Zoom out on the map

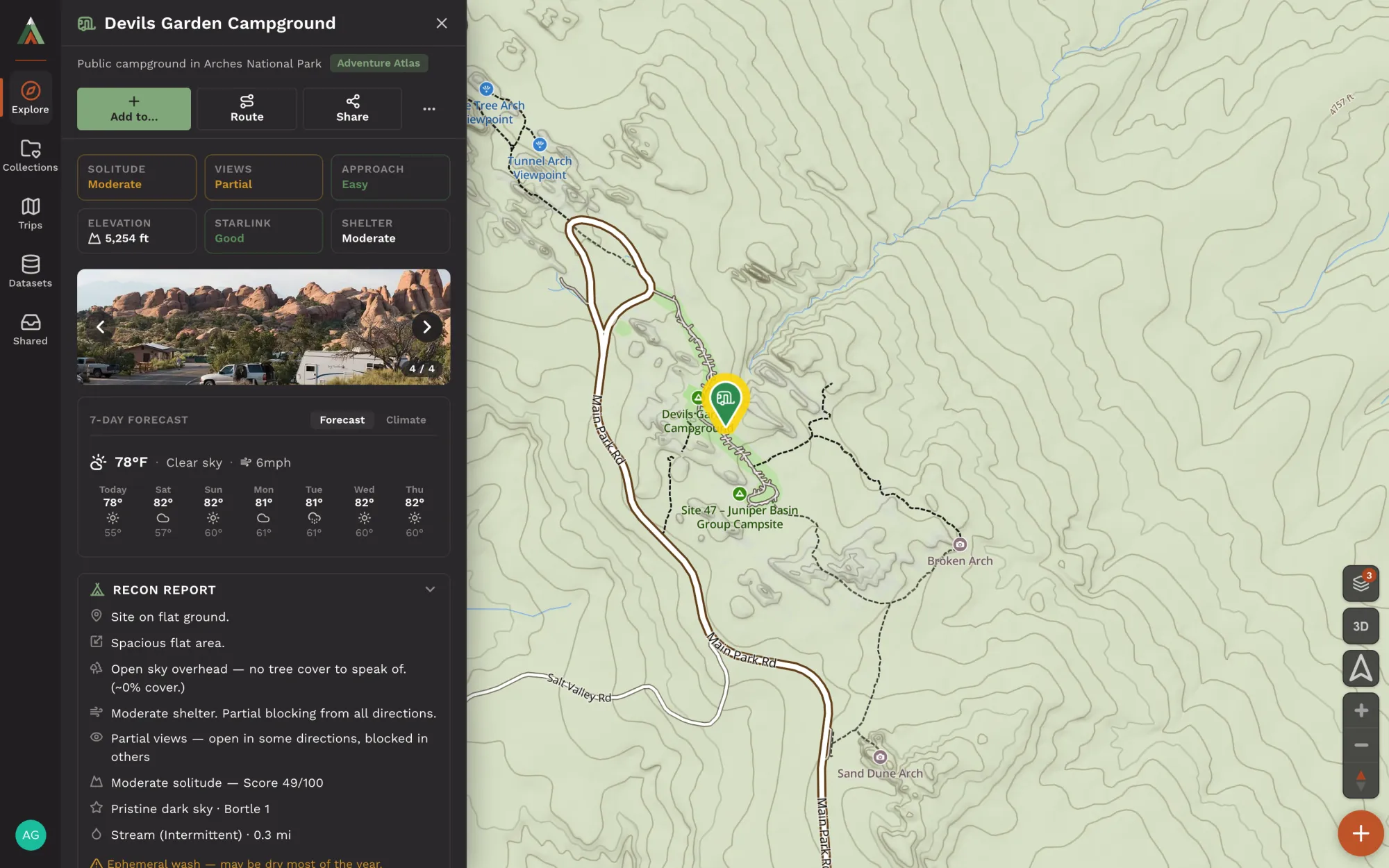[x=1361, y=745]
